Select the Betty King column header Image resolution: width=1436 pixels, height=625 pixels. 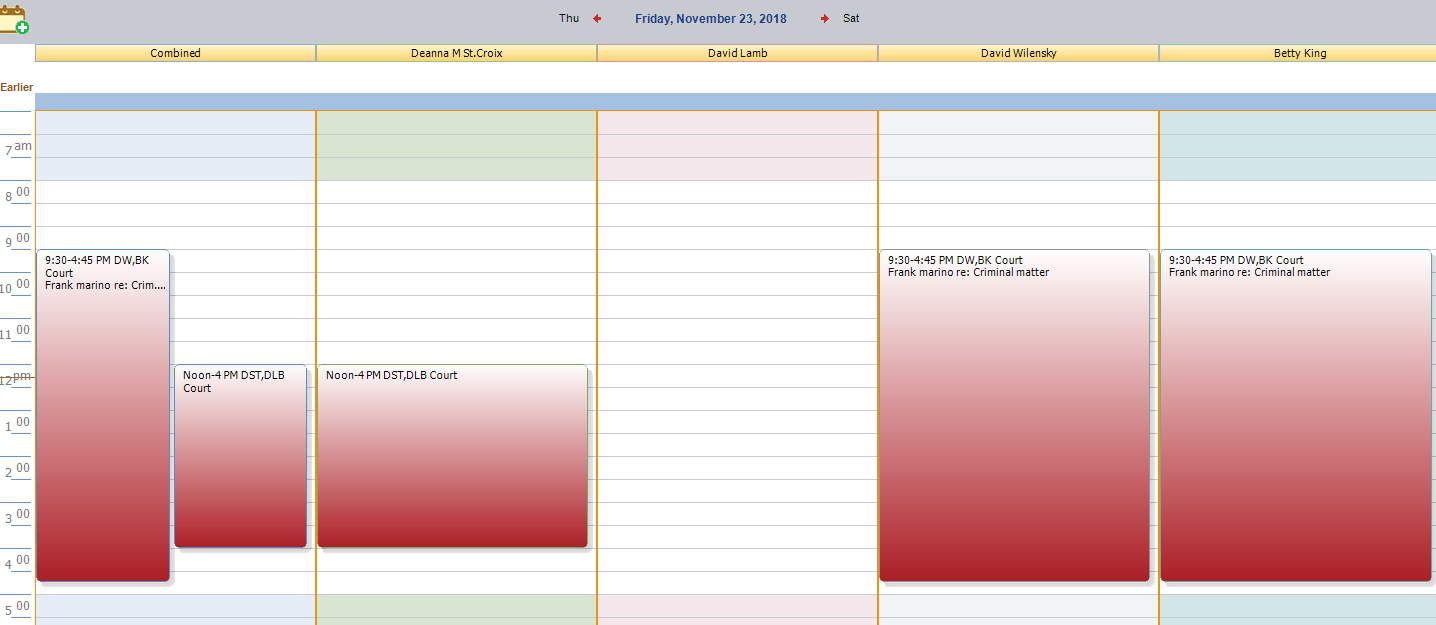1299,52
